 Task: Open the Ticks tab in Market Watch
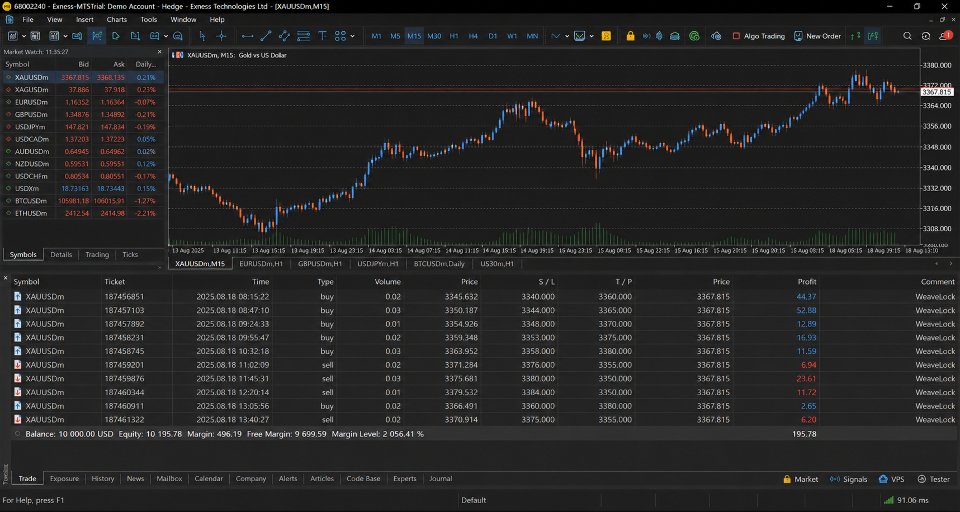click(130, 255)
